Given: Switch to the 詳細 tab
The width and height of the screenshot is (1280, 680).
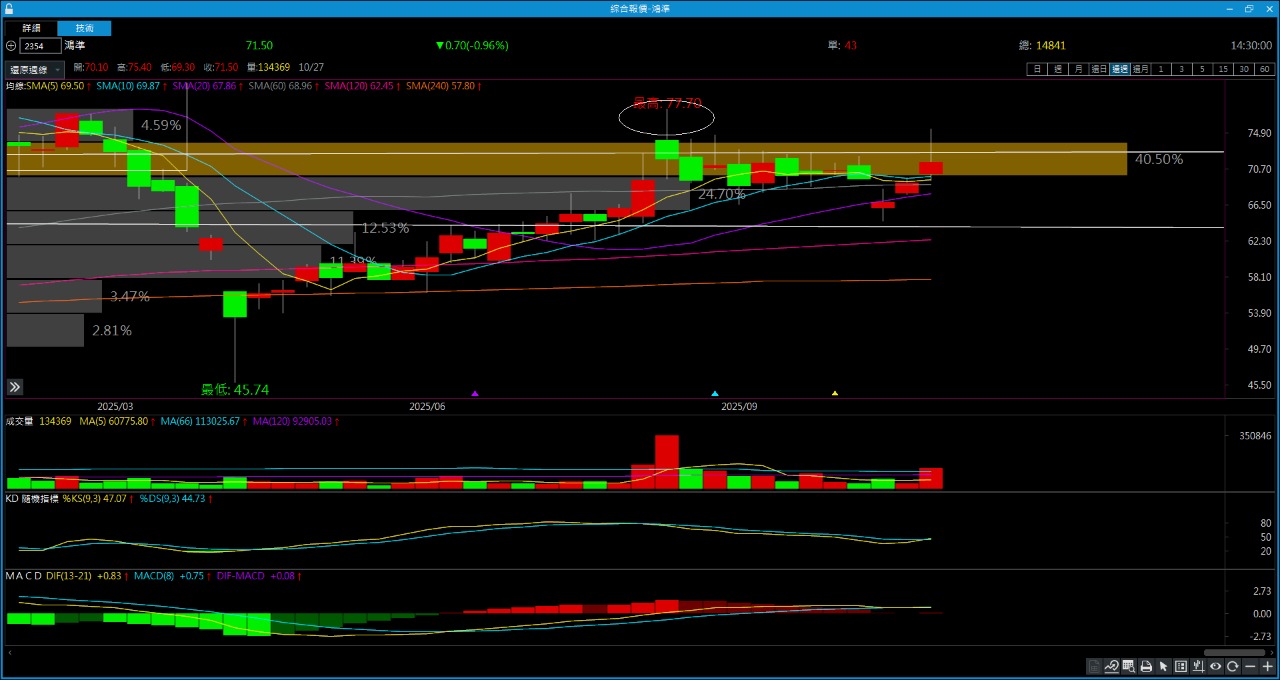Looking at the screenshot, I should click(31, 28).
